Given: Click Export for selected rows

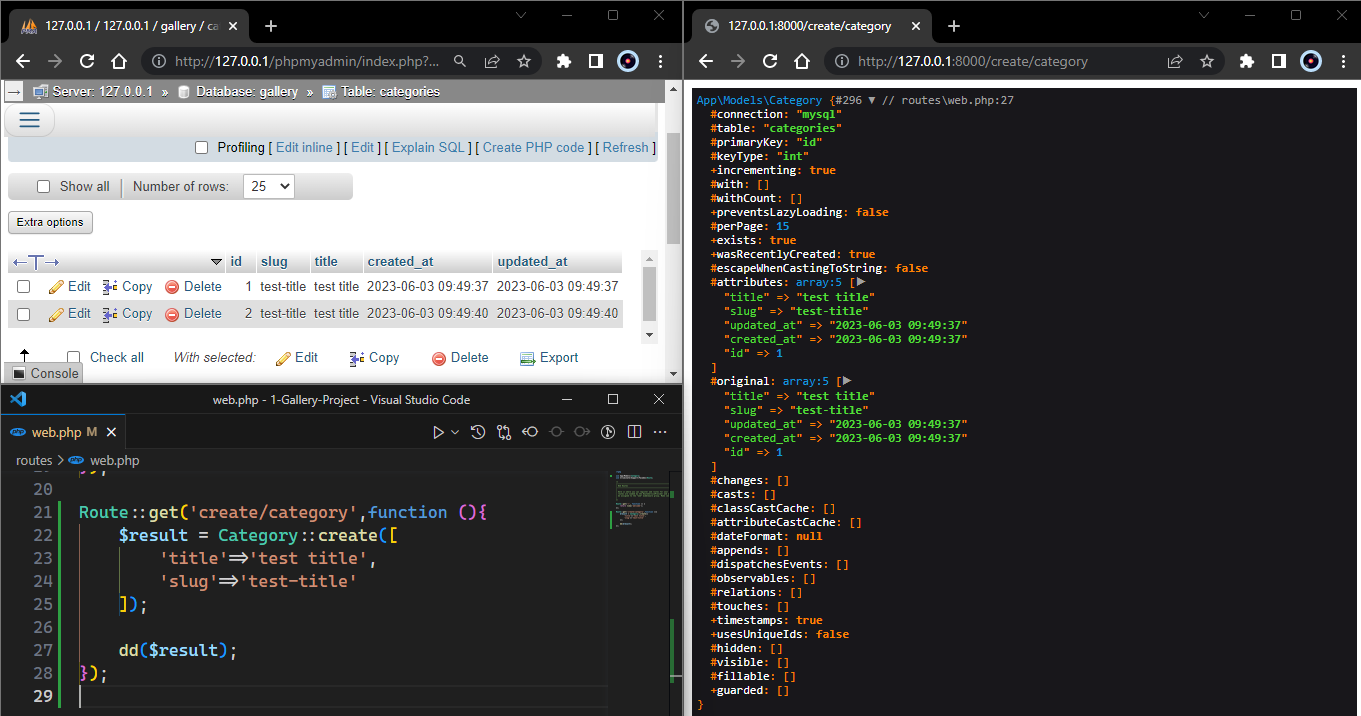Looking at the screenshot, I should [549, 357].
